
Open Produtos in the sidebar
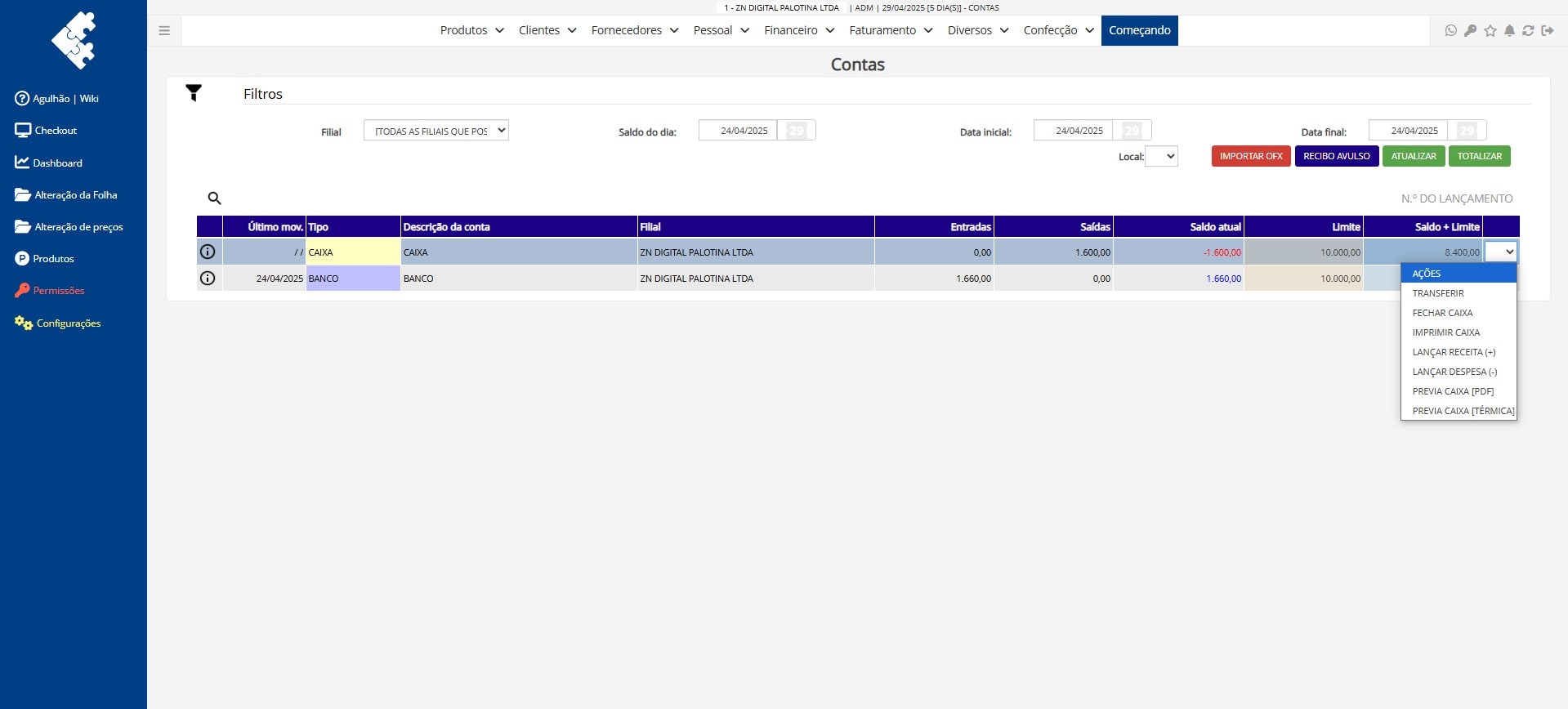pyautogui.click(x=44, y=258)
